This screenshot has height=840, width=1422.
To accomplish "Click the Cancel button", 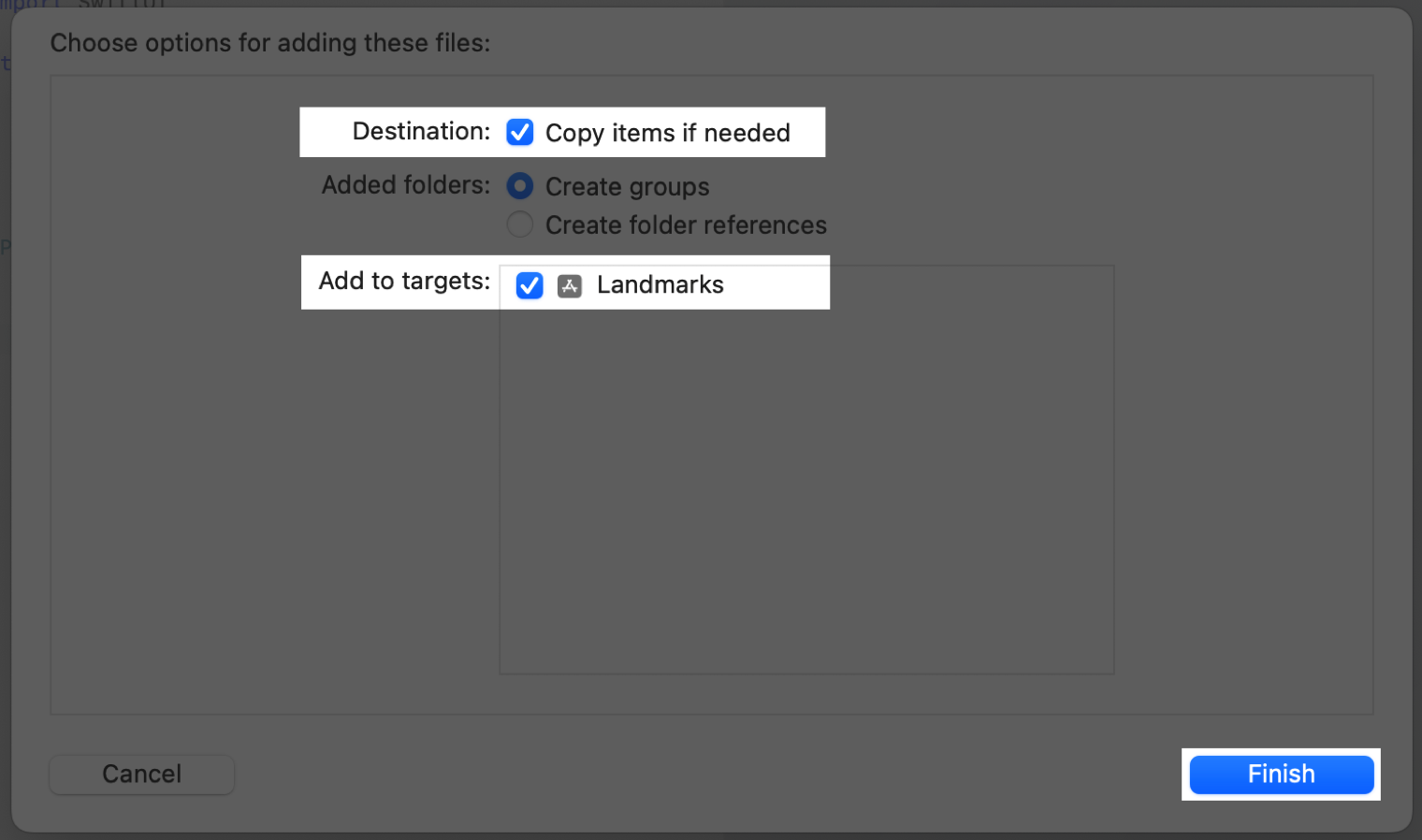I will point(141,775).
